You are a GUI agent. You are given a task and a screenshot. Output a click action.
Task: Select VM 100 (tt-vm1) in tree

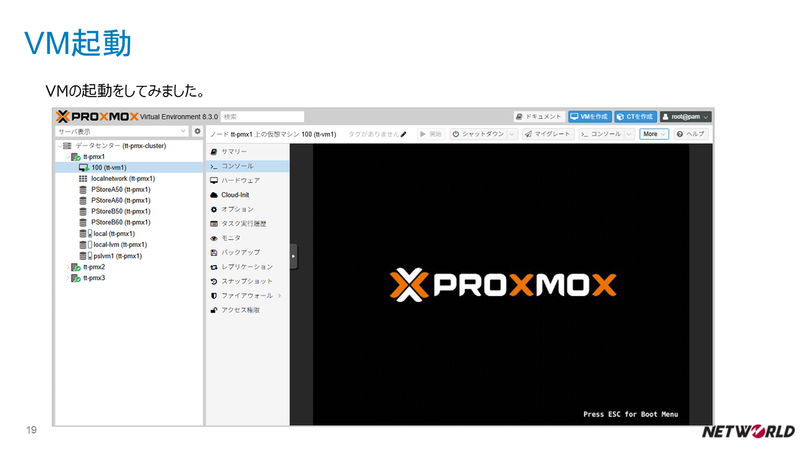pyautogui.click(x=109, y=168)
